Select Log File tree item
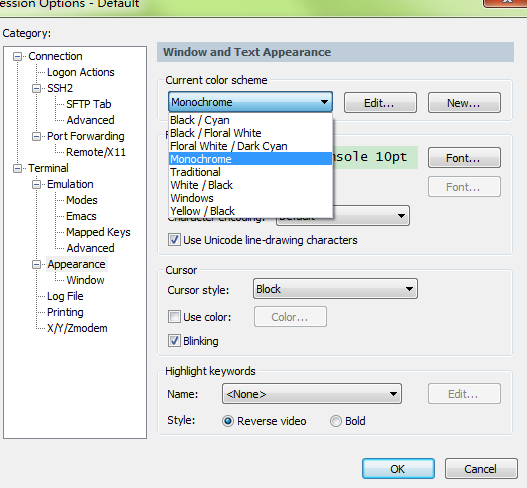Screen dimensions: 527x488 (x=65, y=296)
